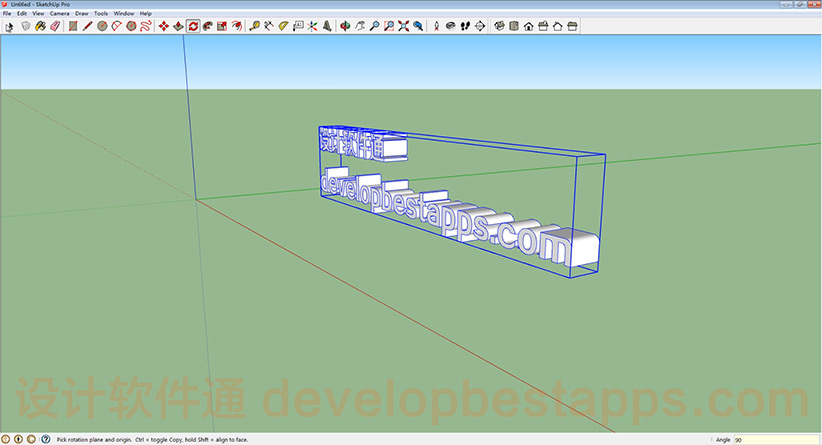This screenshot has height=445, width=822.
Task: Choose the Push/Pull tool
Action: 178,26
